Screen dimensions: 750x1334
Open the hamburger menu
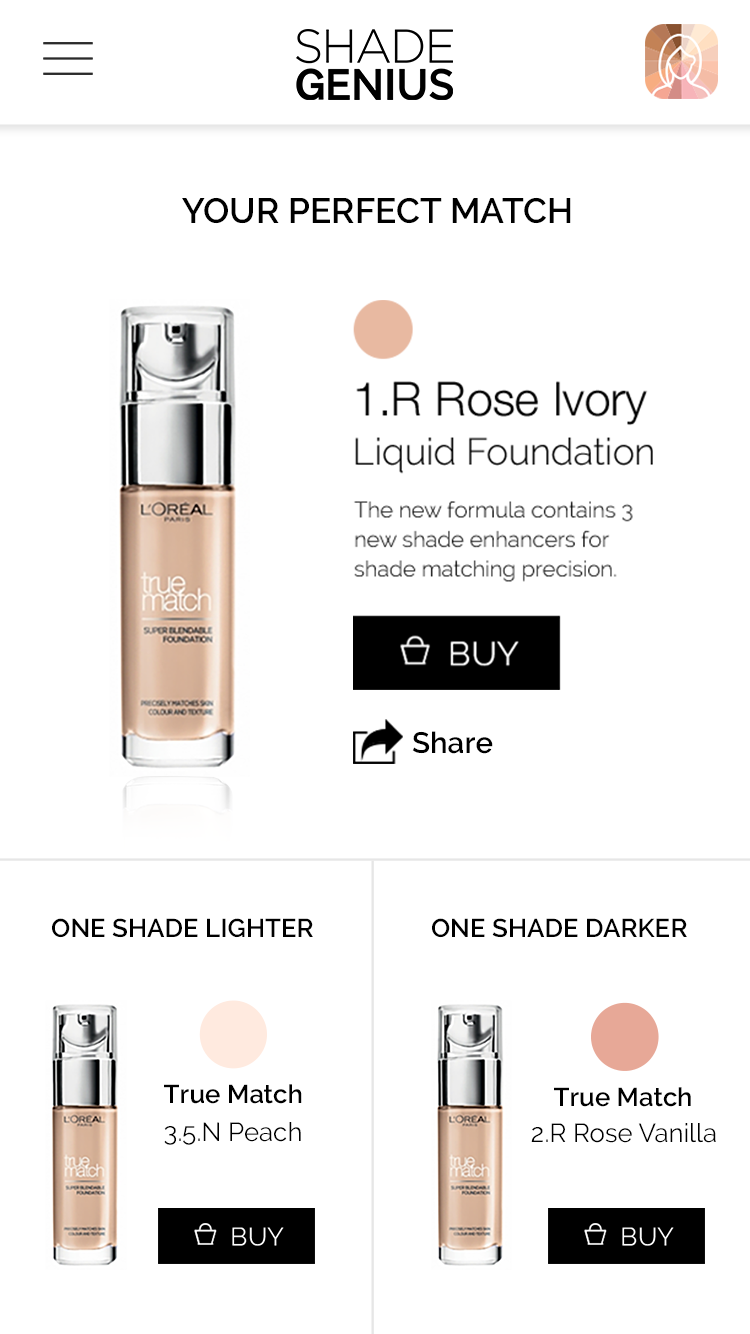tap(68, 59)
